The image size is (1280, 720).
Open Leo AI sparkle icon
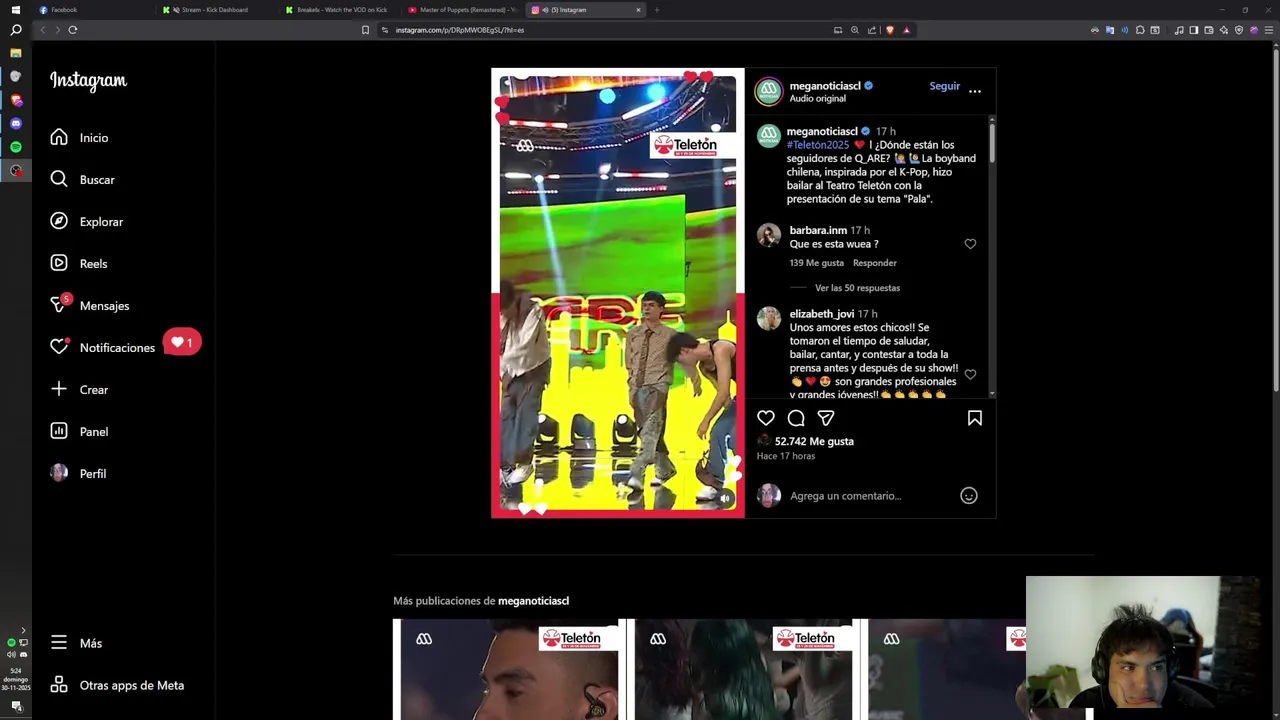[1224, 30]
